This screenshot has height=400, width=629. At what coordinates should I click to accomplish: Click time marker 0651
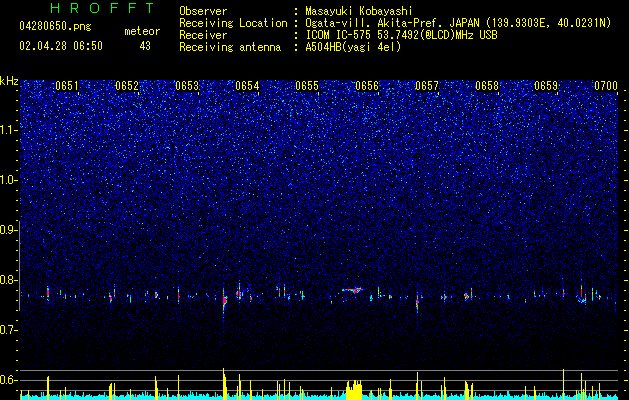[x=67, y=86]
